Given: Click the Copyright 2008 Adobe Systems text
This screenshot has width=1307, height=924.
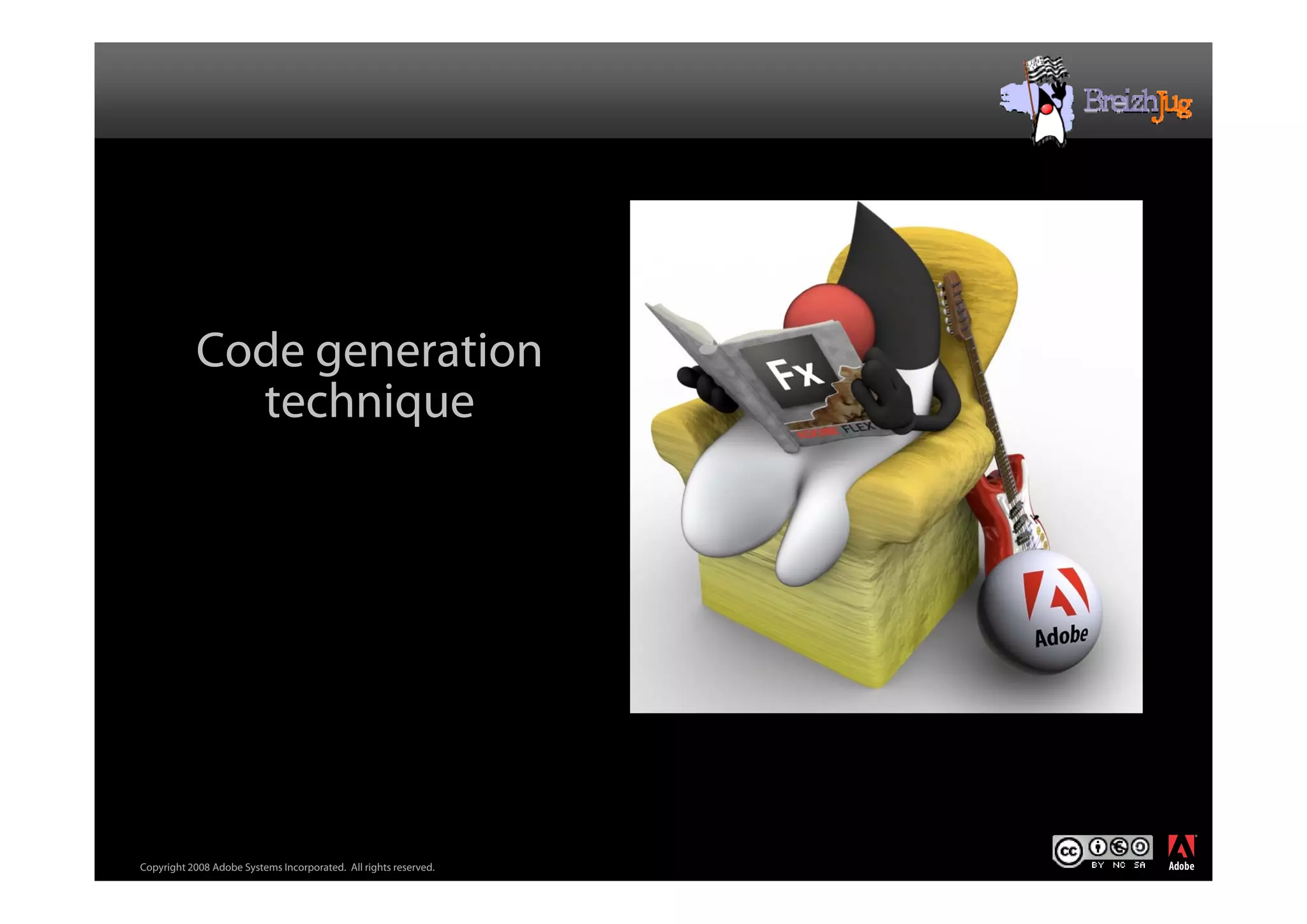Looking at the screenshot, I should tap(287, 867).
